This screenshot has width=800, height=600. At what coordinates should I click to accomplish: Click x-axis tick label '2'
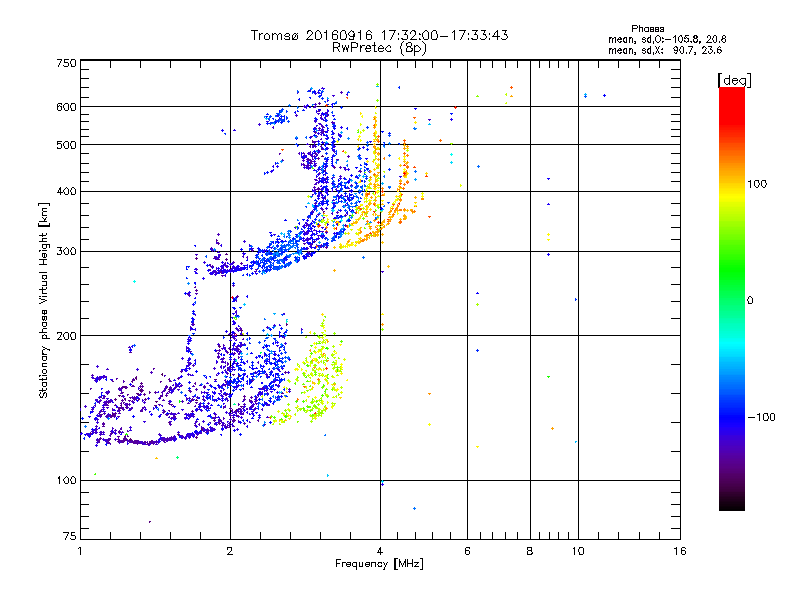230,551
